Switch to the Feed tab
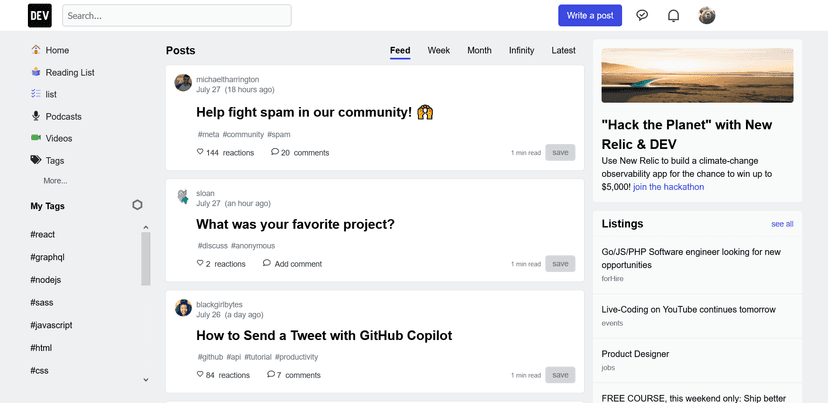 click(400, 51)
